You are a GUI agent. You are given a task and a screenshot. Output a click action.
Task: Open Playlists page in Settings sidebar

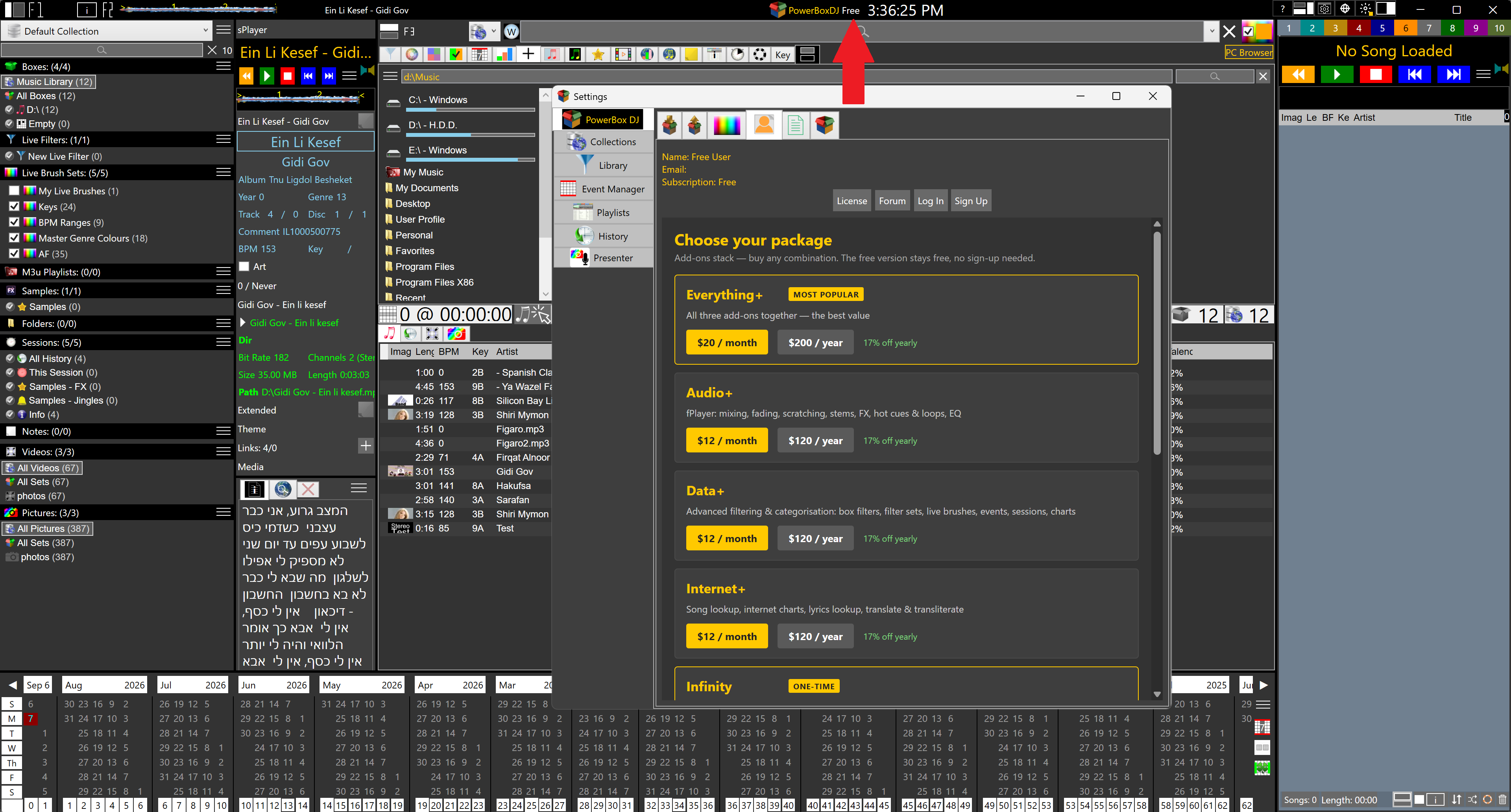[604, 213]
